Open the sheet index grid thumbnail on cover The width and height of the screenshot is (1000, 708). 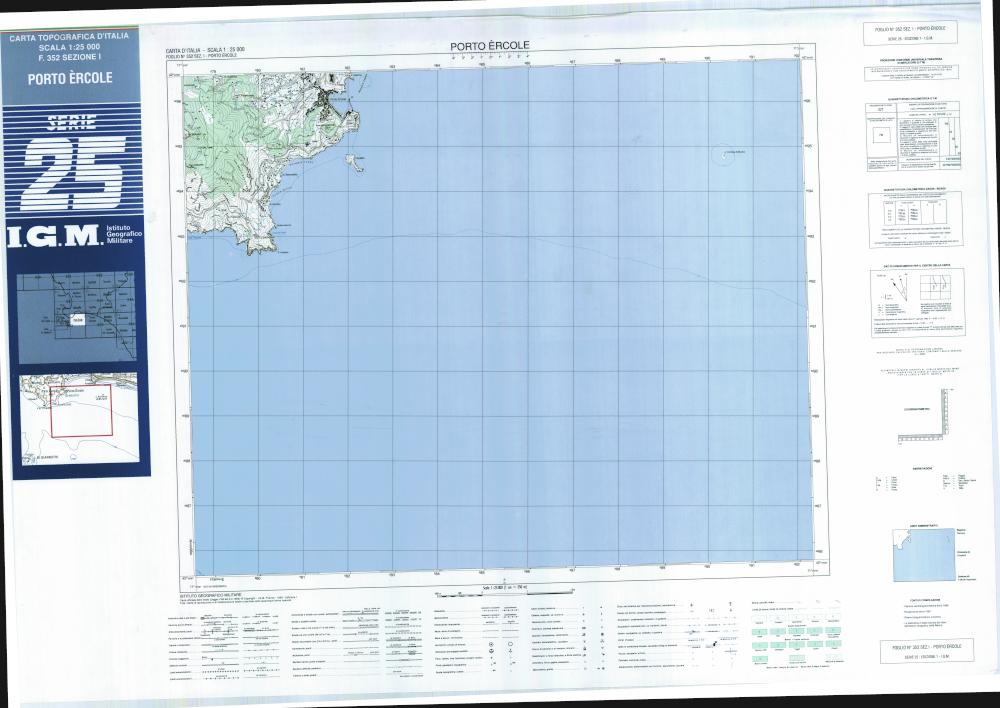(77, 317)
